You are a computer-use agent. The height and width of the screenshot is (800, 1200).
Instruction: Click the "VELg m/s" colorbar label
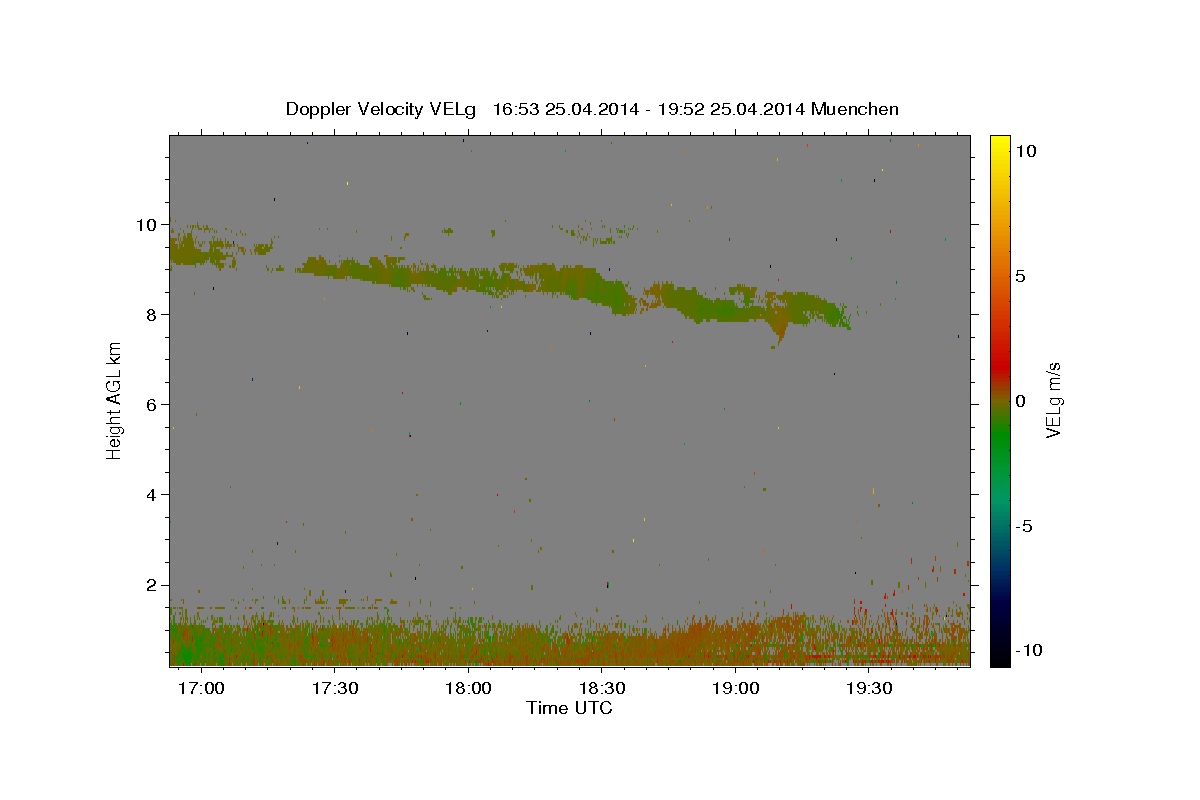point(1052,400)
